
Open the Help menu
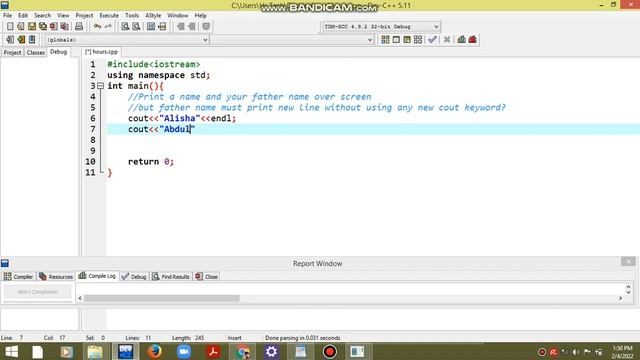pyautogui.click(x=200, y=16)
